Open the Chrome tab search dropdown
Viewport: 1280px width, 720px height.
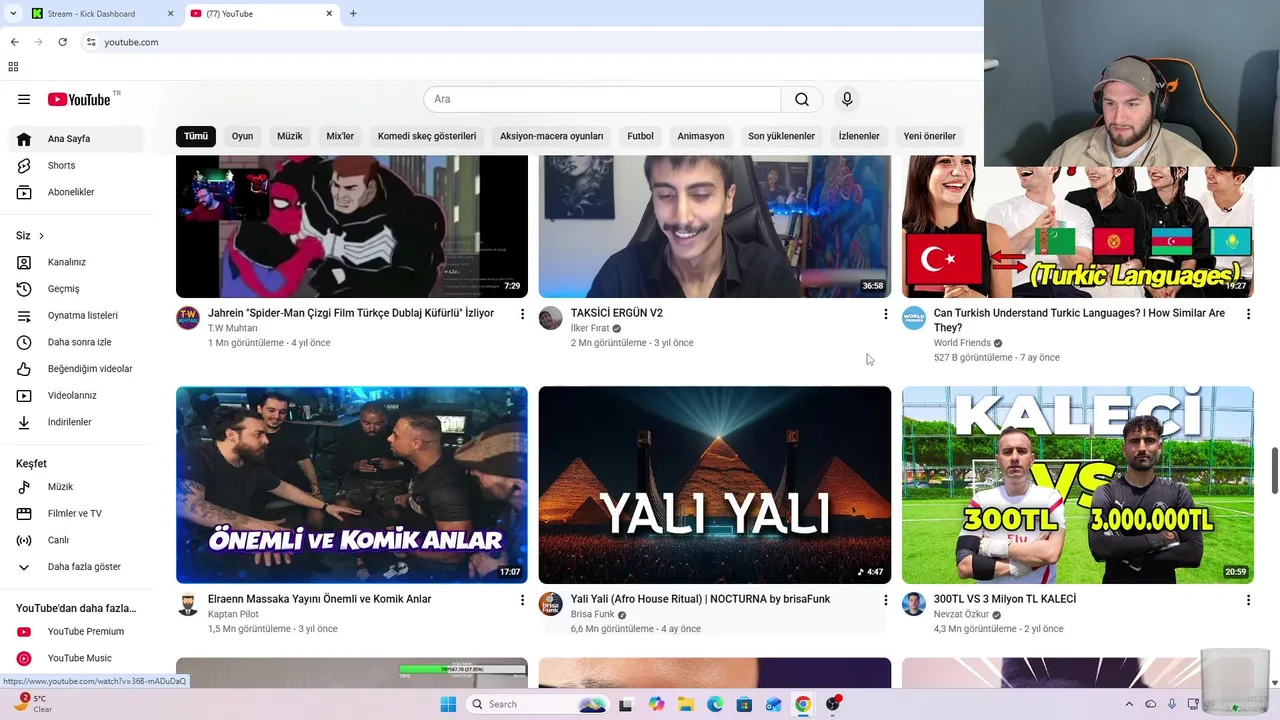click(13, 14)
